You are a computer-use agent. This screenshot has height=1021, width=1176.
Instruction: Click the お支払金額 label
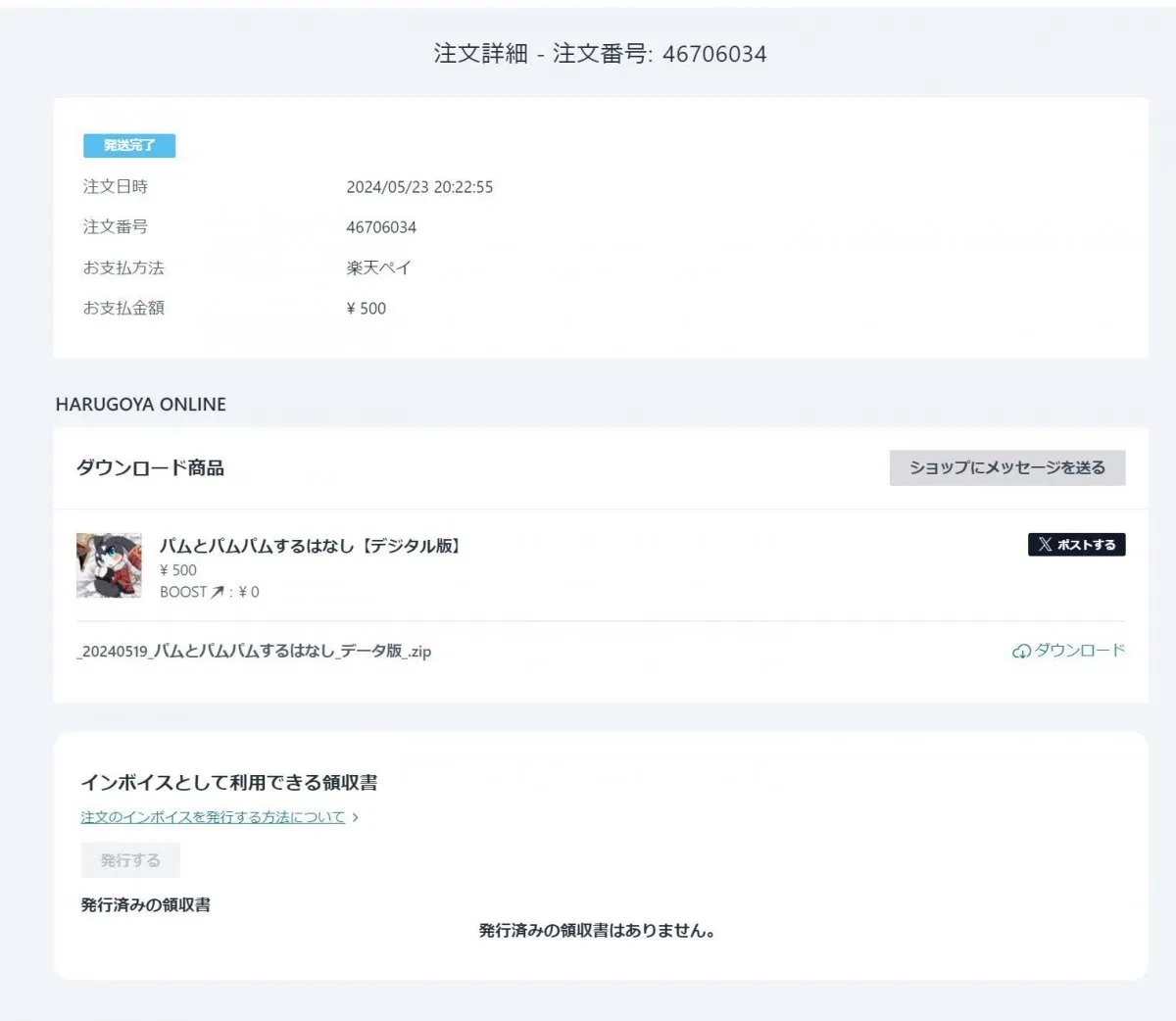(123, 308)
